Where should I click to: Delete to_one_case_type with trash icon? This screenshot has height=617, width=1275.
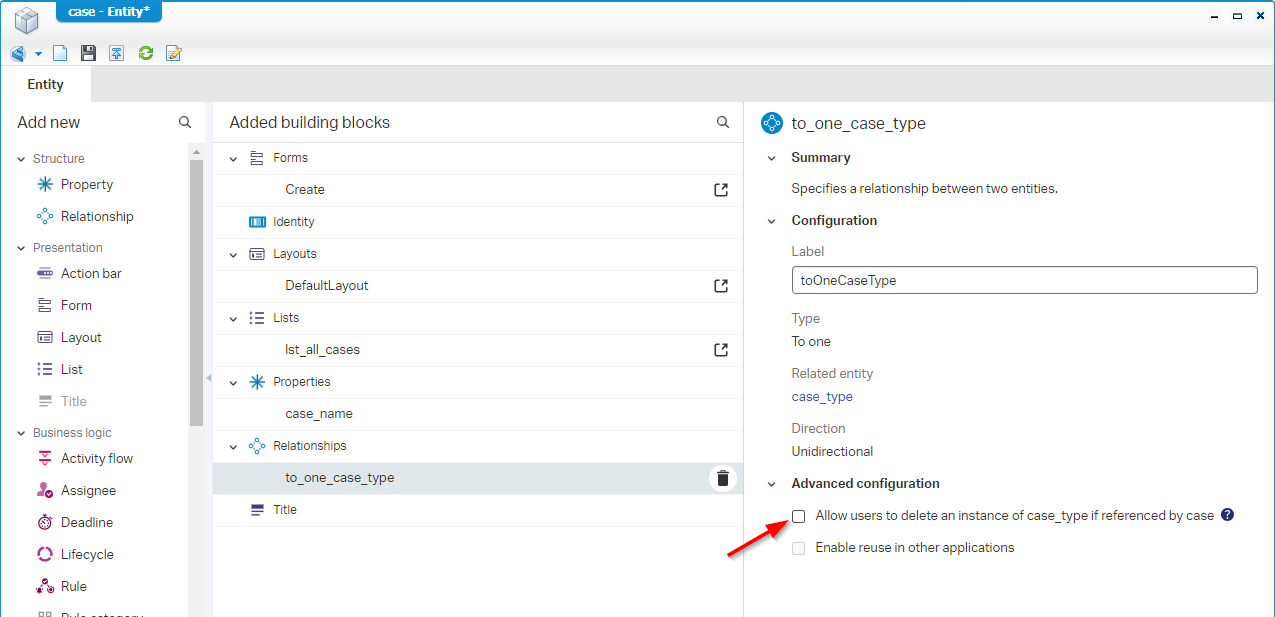(x=723, y=478)
